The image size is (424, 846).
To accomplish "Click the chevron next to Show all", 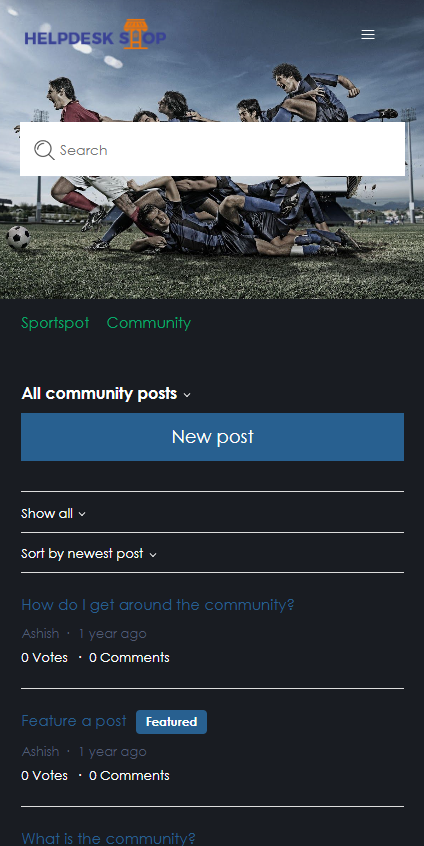I will 82,514.
